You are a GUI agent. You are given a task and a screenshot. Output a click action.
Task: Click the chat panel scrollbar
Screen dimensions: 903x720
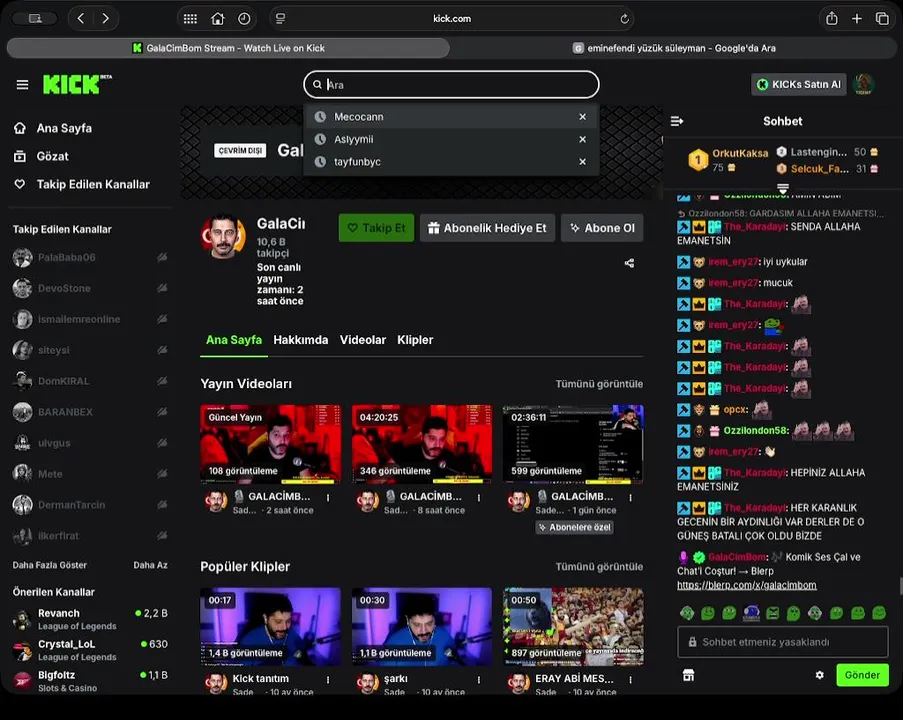coord(900,586)
